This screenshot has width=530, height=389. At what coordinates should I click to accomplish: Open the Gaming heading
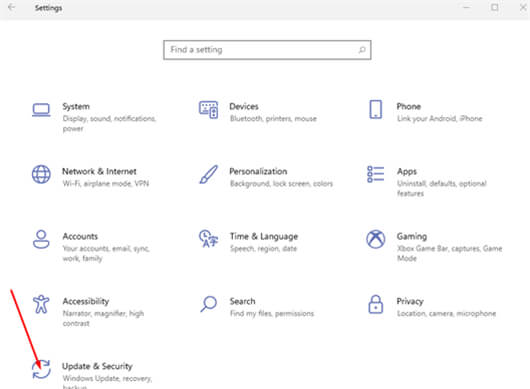point(412,236)
